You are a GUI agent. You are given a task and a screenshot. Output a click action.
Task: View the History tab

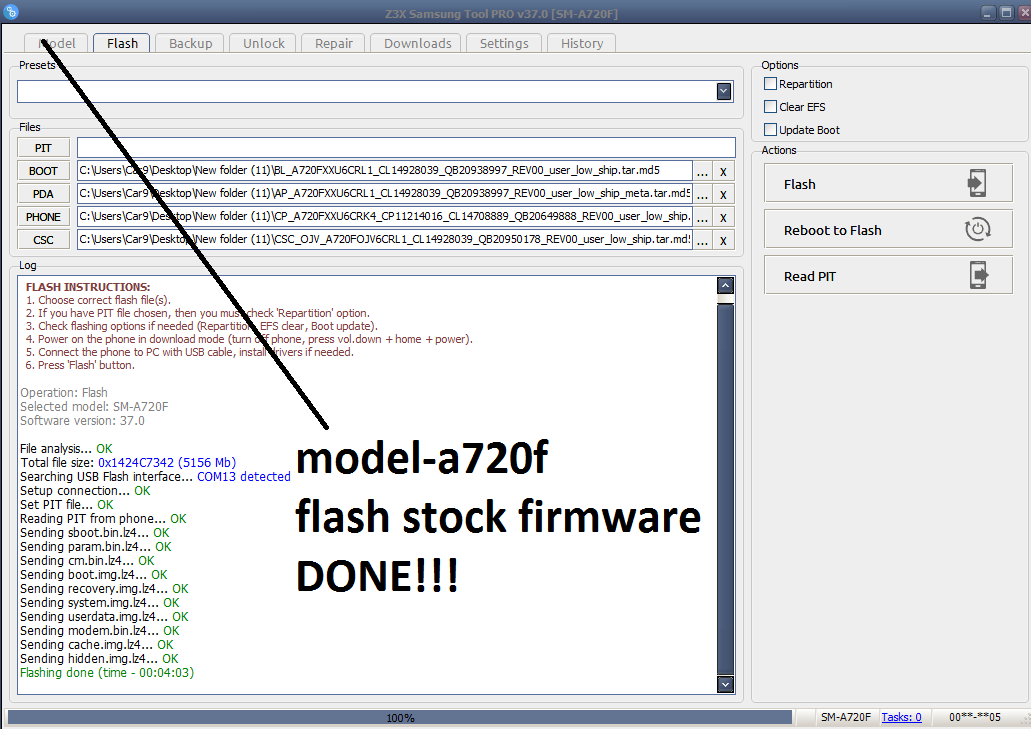tap(582, 43)
